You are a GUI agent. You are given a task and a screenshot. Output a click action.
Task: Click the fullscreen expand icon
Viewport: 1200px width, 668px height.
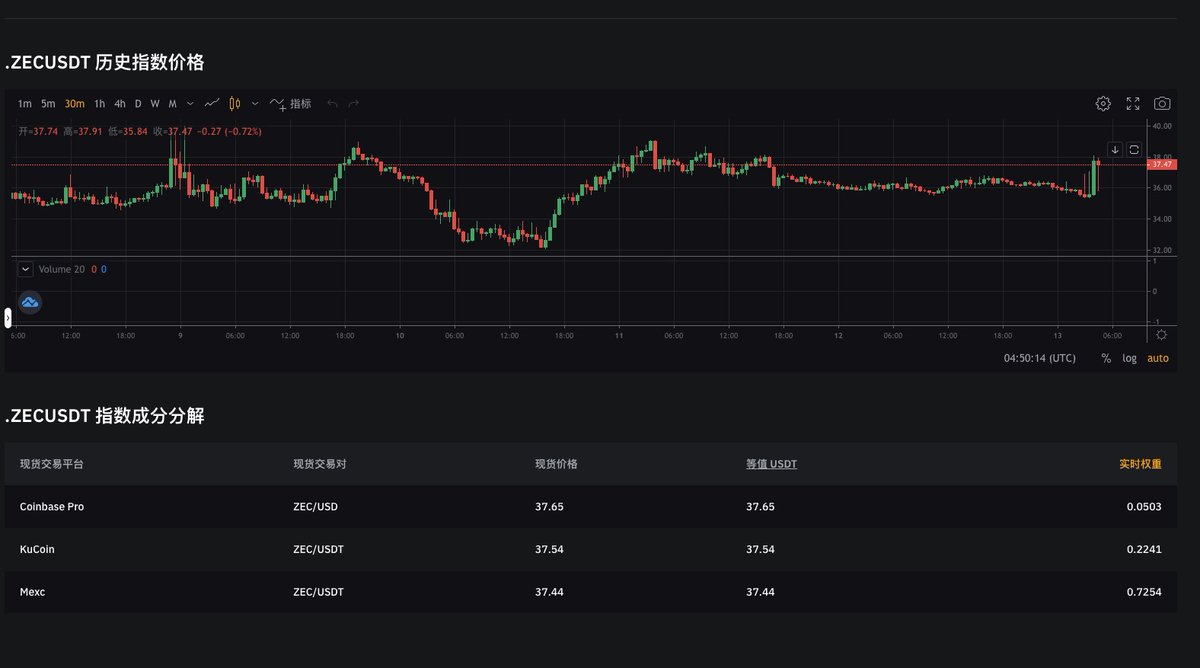click(x=1133, y=103)
